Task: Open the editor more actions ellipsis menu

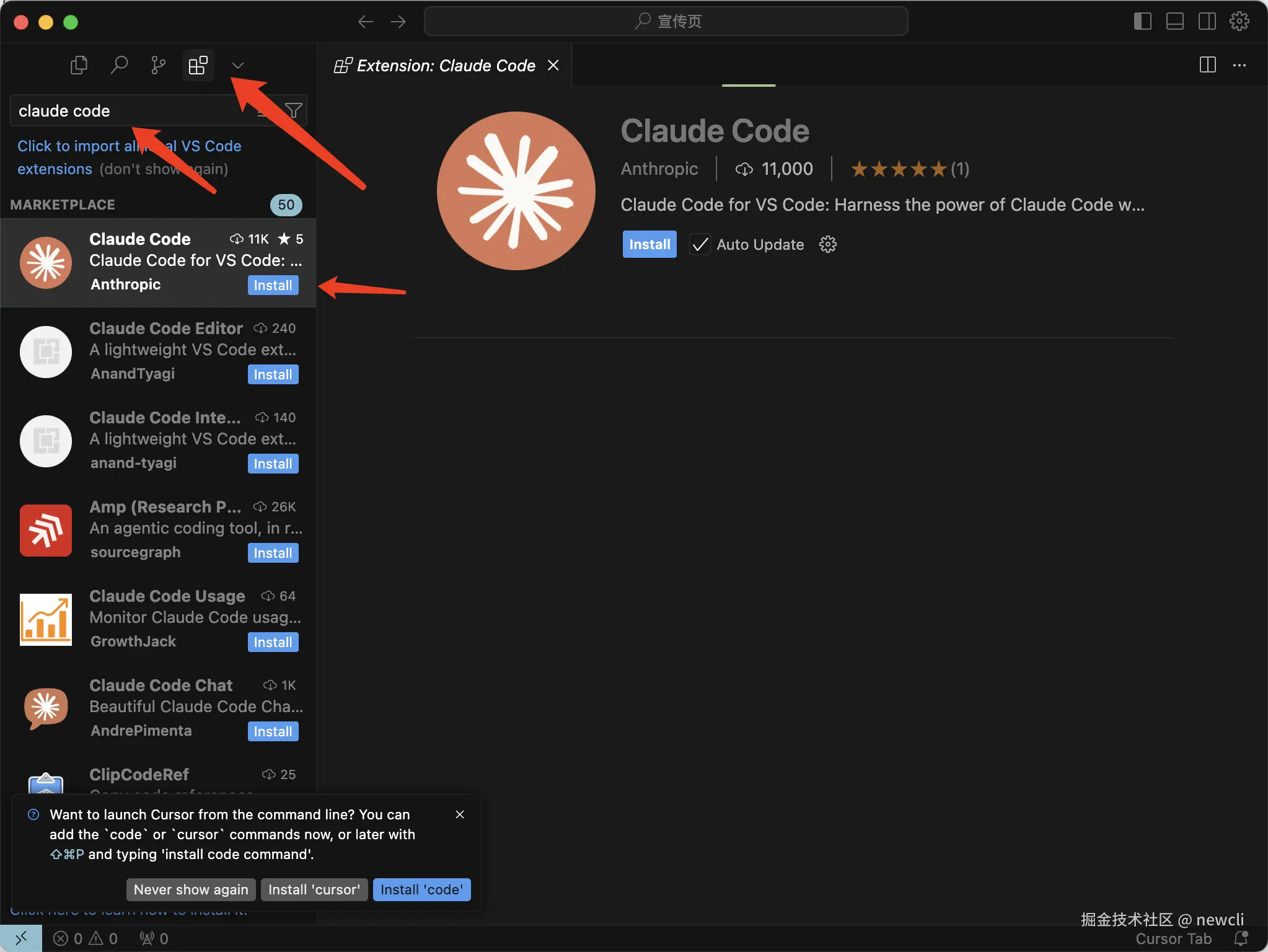Action: 1239,65
